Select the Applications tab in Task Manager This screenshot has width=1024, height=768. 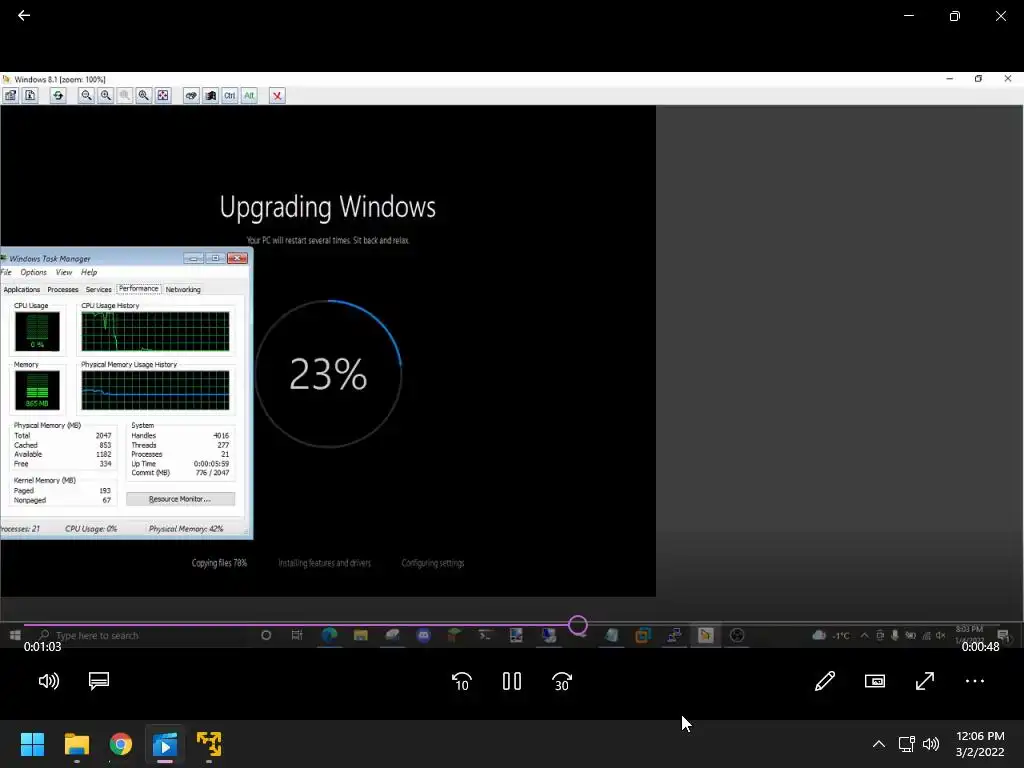pyautogui.click(x=22, y=289)
